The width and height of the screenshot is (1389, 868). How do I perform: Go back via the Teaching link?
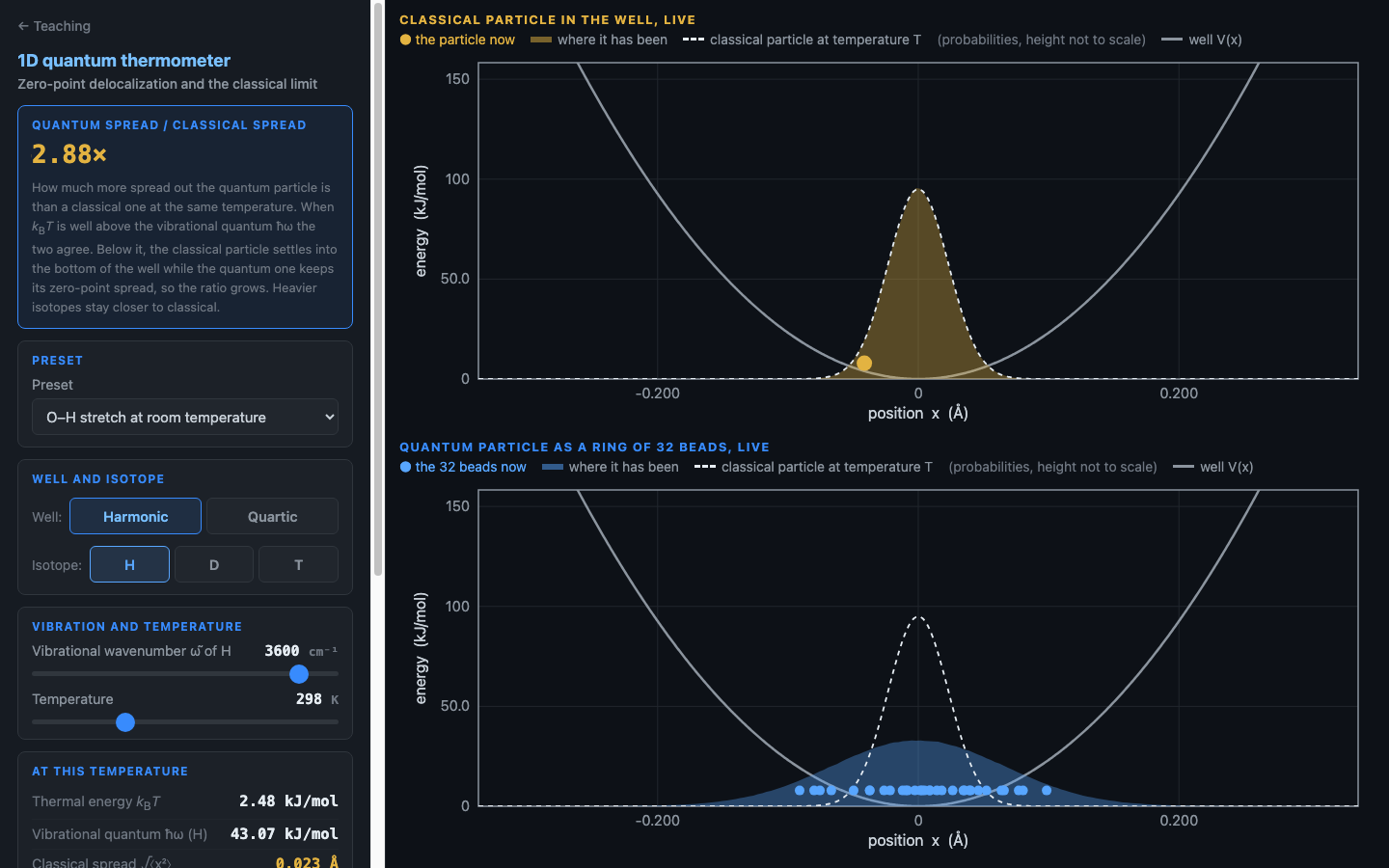(54, 26)
